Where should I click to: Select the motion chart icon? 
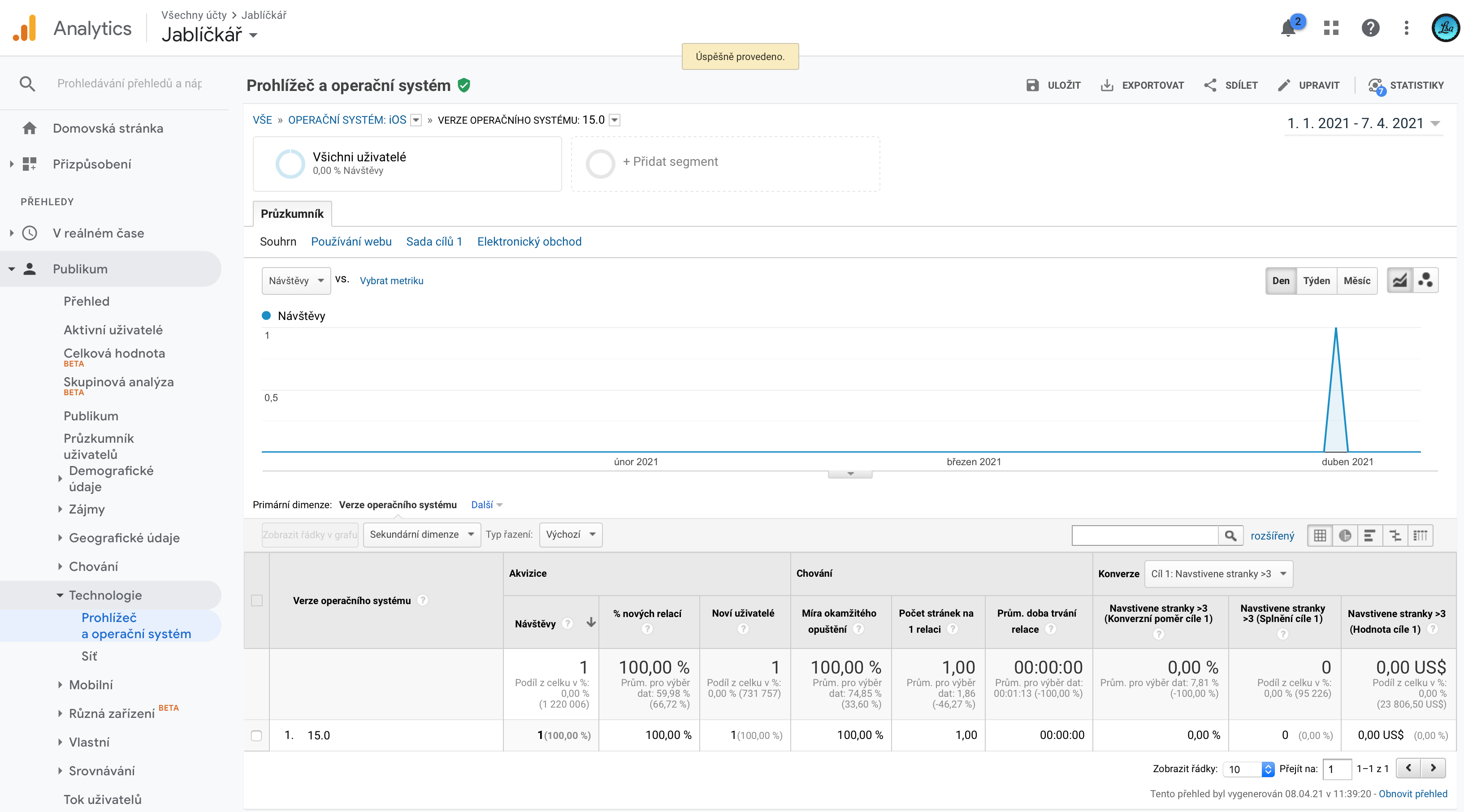coord(1425,280)
